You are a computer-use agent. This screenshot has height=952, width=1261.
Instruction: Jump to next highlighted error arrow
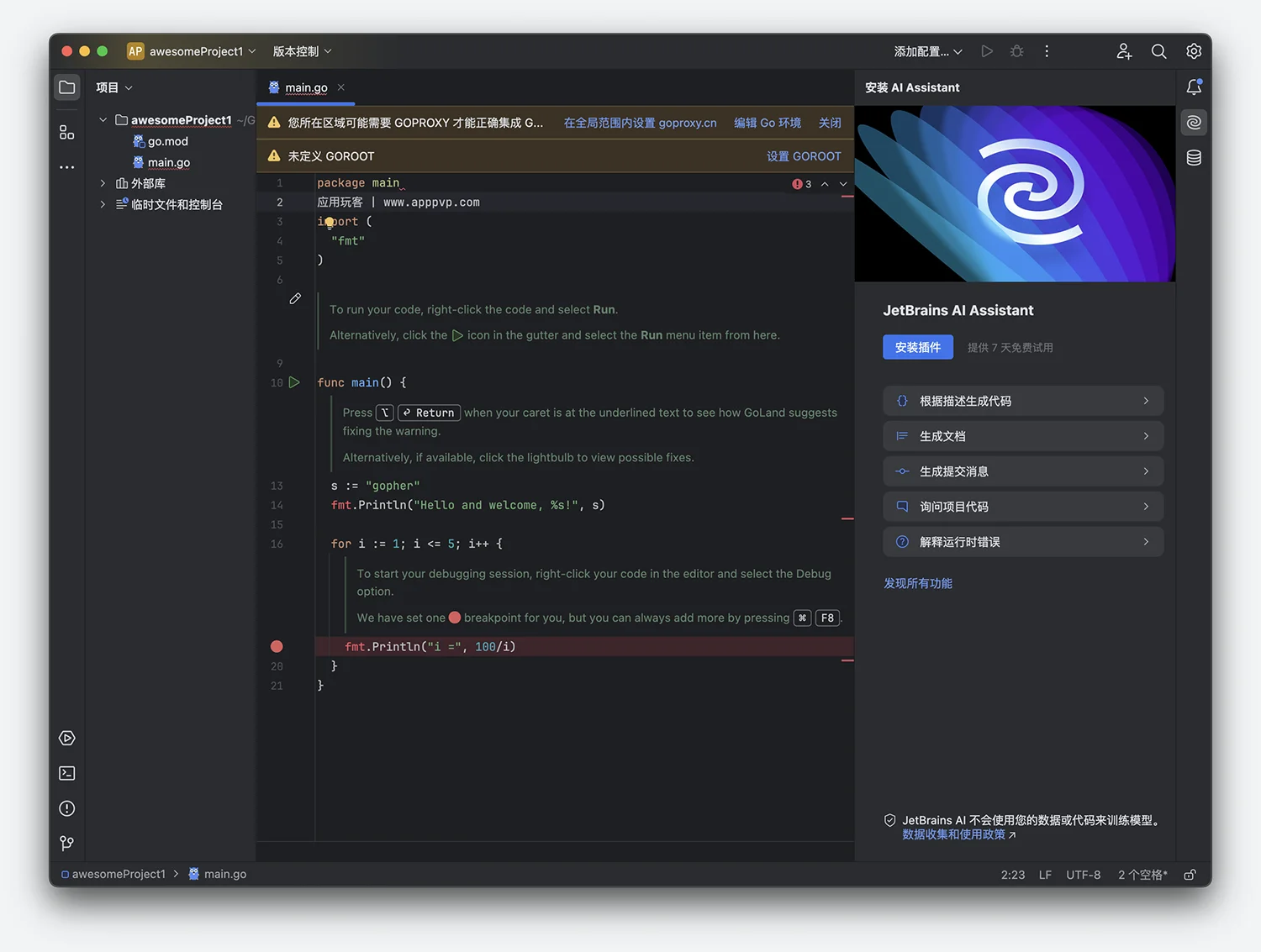(843, 184)
